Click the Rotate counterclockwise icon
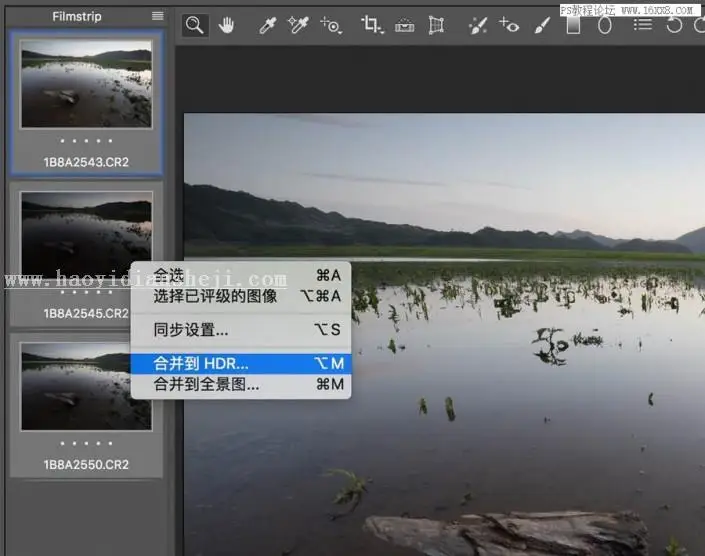The height and width of the screenshot is (556, 705). [x=674, y=25]
